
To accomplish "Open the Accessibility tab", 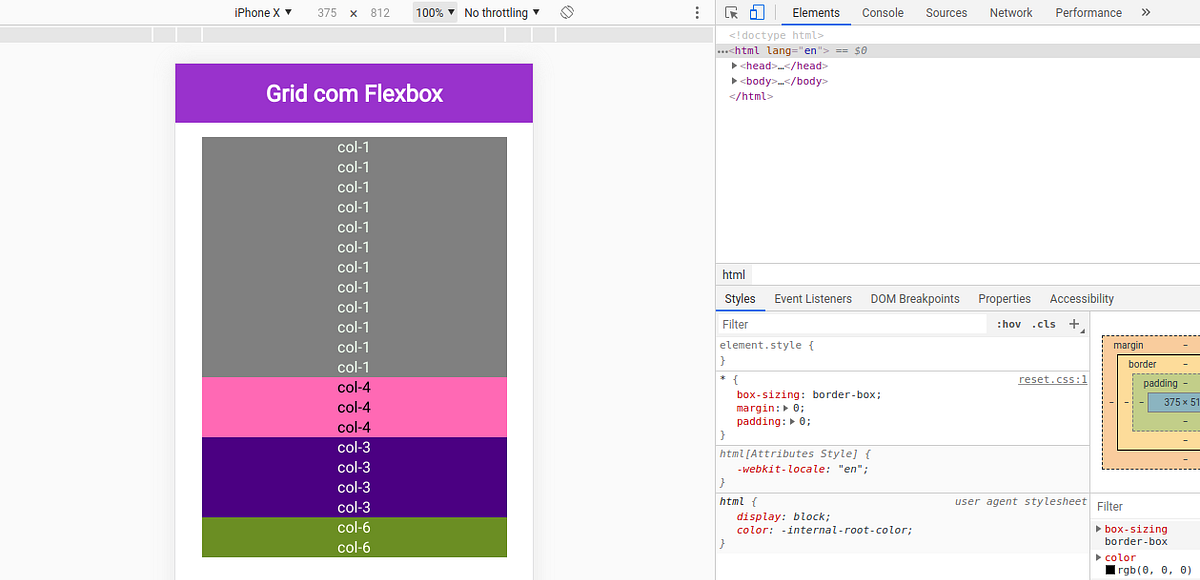I will 1081,298.
